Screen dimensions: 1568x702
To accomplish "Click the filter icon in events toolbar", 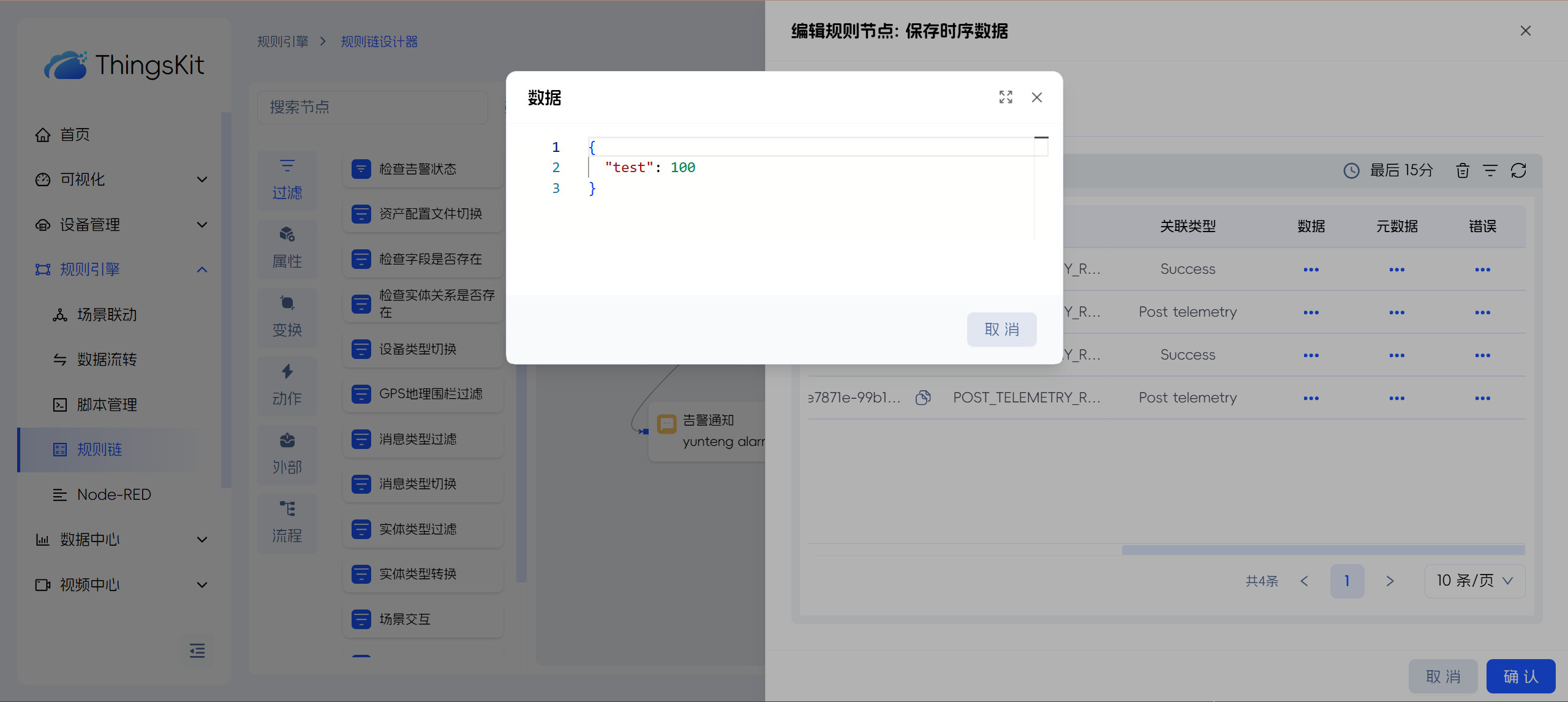I will [x=1490, y=171].
